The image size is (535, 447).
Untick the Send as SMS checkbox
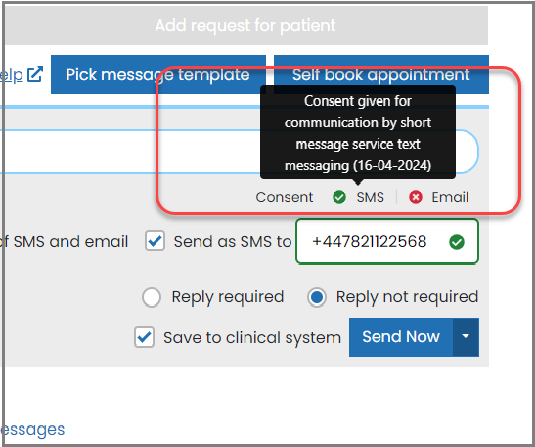coord(155,241)
